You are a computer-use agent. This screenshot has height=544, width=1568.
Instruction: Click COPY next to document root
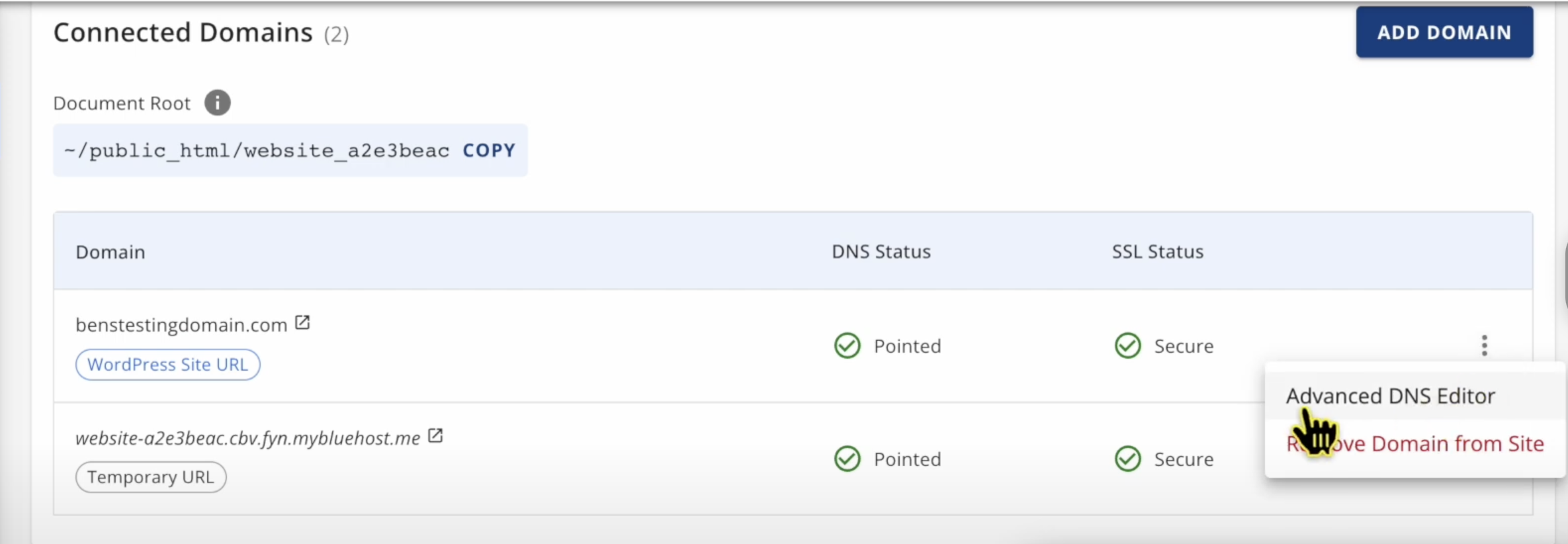pos(488,151)
